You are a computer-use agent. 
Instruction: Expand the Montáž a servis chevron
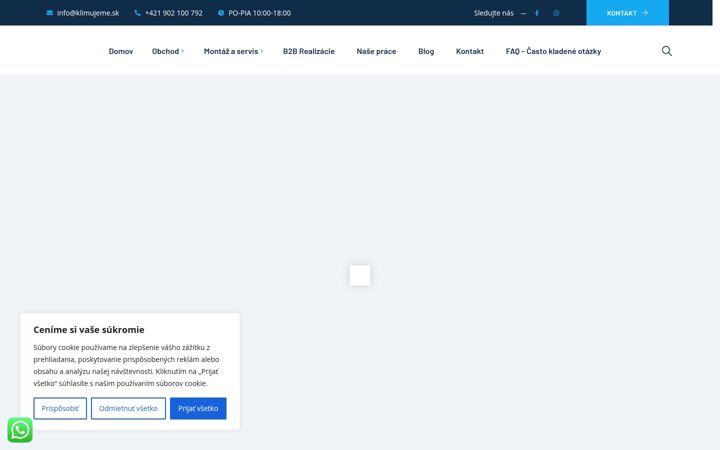coord(262,51)
